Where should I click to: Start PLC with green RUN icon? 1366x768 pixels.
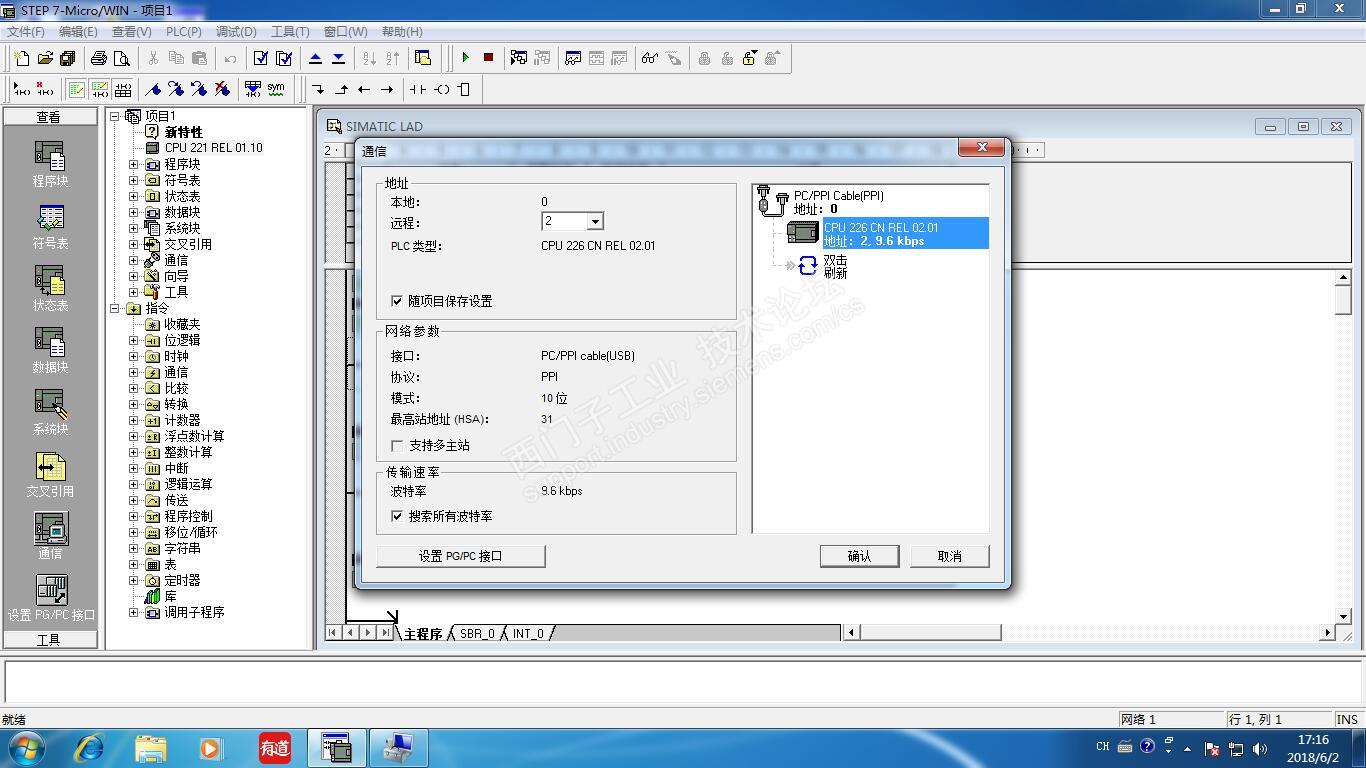[465, 58]
